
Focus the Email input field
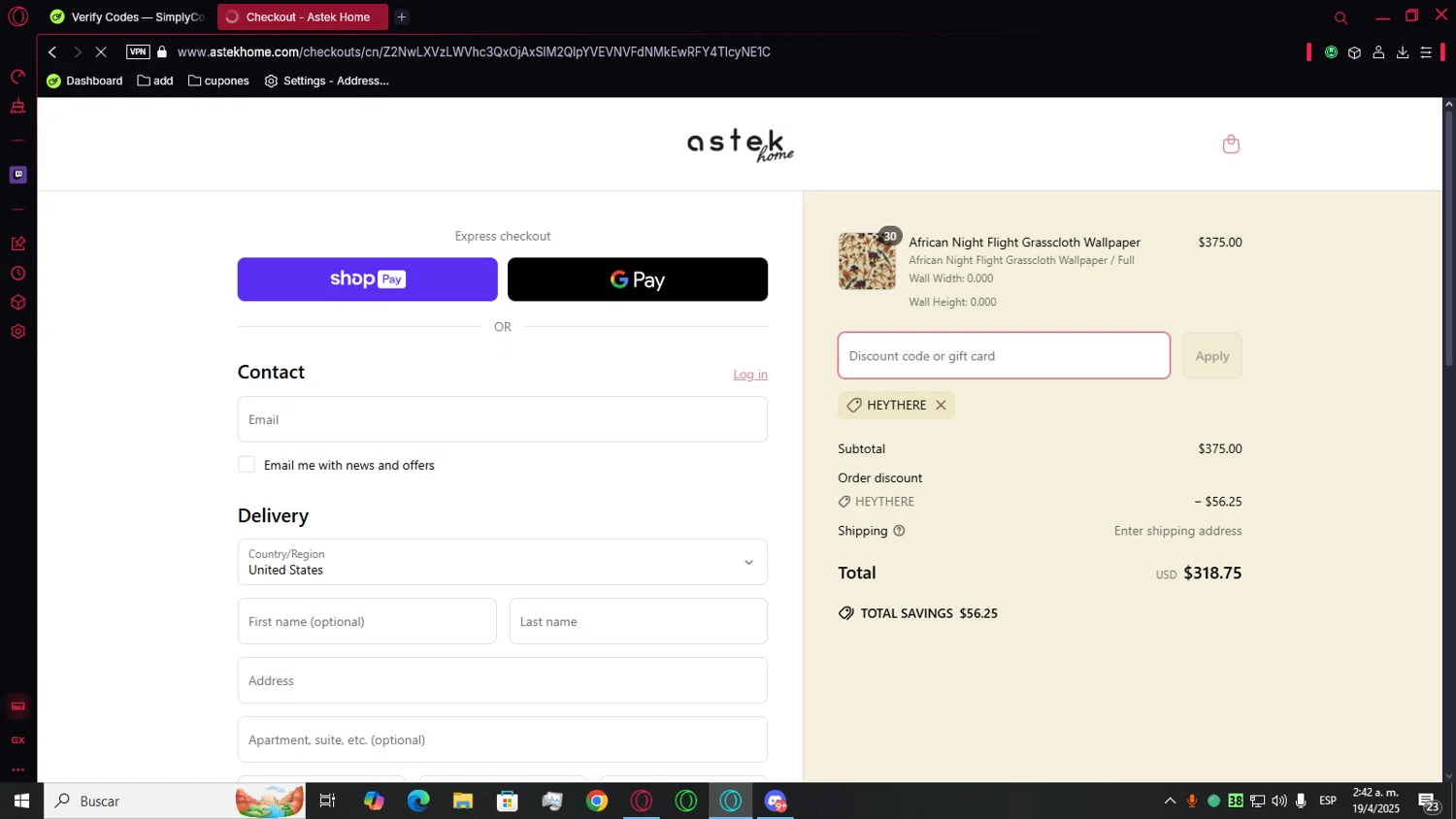pyautogui.click(x=503, y=419)
